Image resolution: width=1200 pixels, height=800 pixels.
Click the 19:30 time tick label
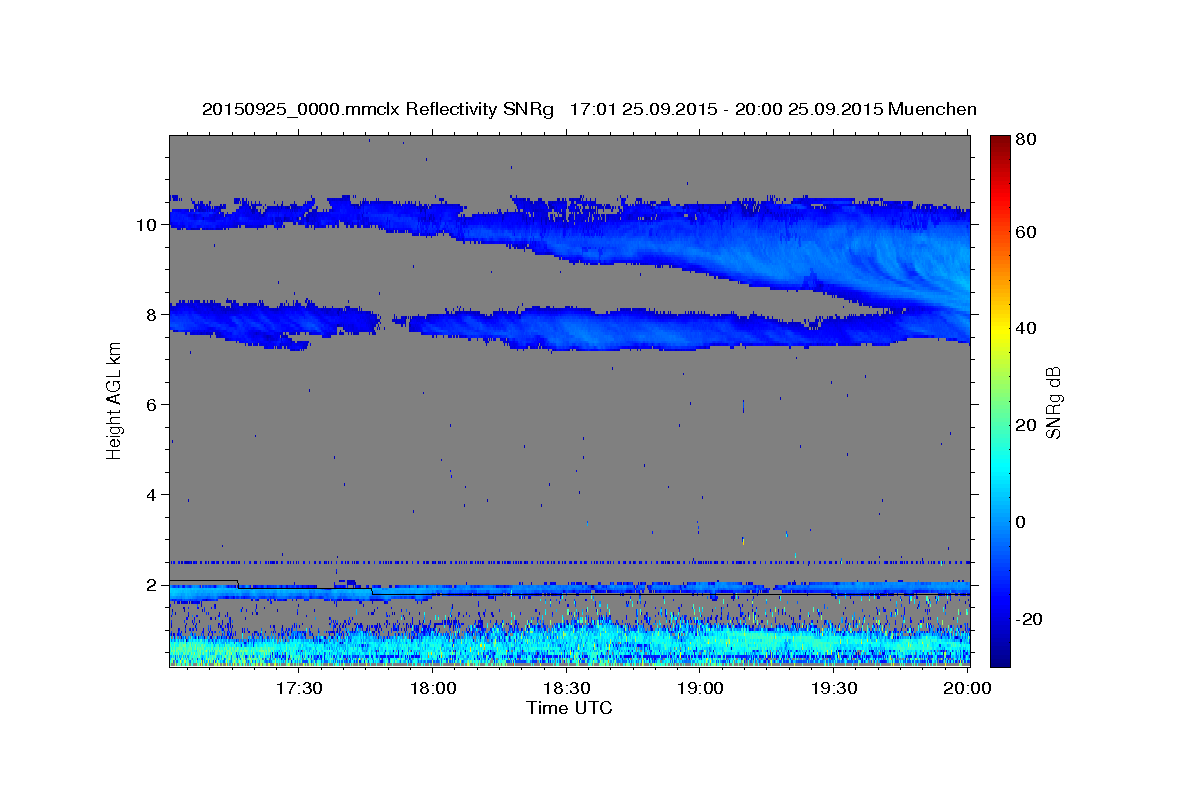(x=835, y=689)
